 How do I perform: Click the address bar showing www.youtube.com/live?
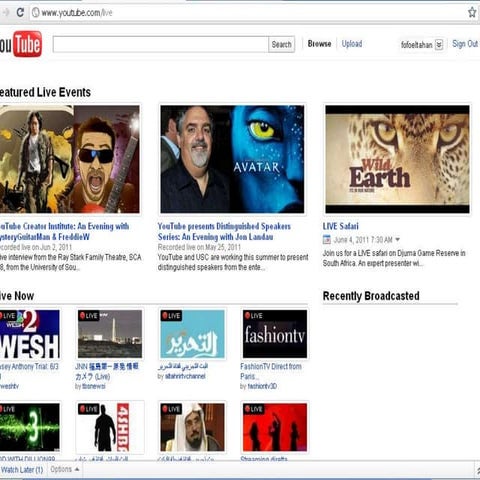[247, 13]
